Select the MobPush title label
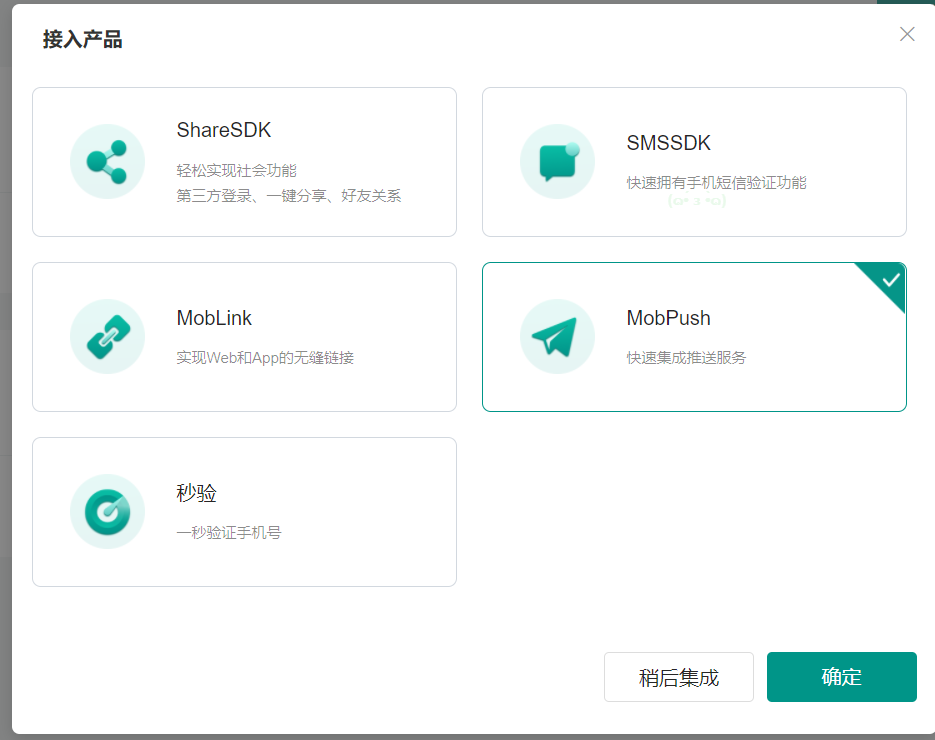 (x=669, y=318)
